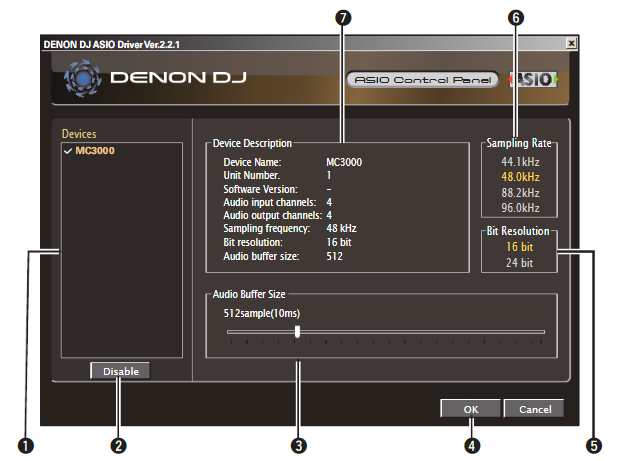Click the 'Audio output channels:' label
Image resolution: width=619 pixels, height=461 pixels.
273,215
